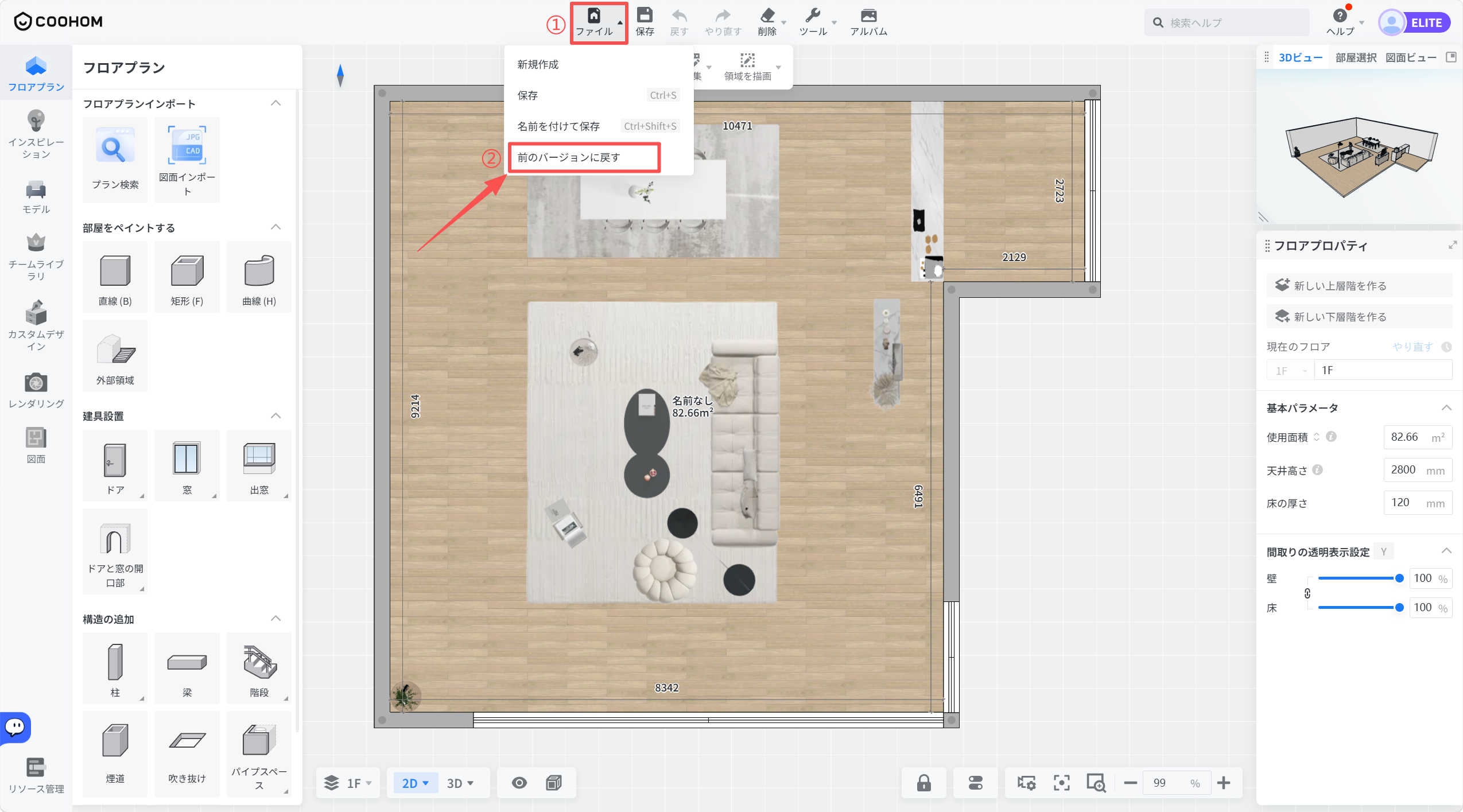Viewport: 1463px width, 812px height.
Task: Click the zoom-region magnifier icon
Action: 1096,783
